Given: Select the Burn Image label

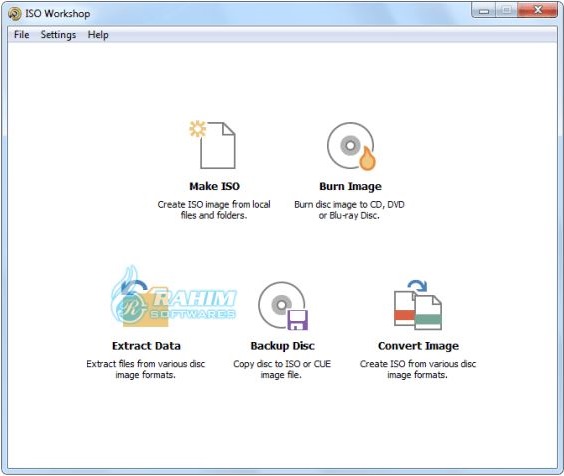Looking at the screenshot, I should pos(350,186).
